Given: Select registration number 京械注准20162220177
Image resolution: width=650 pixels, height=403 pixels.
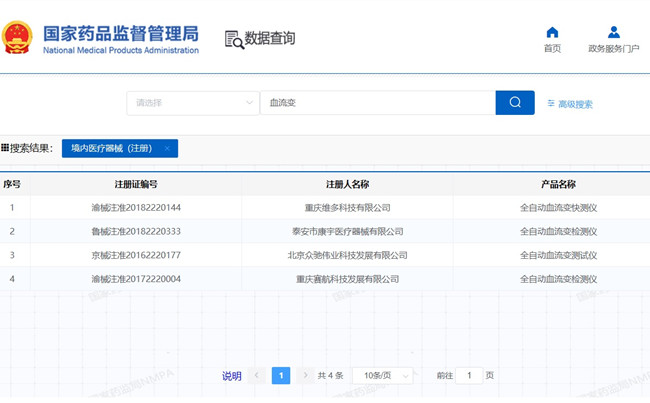Looking at the screenshot, I should 136,255.
